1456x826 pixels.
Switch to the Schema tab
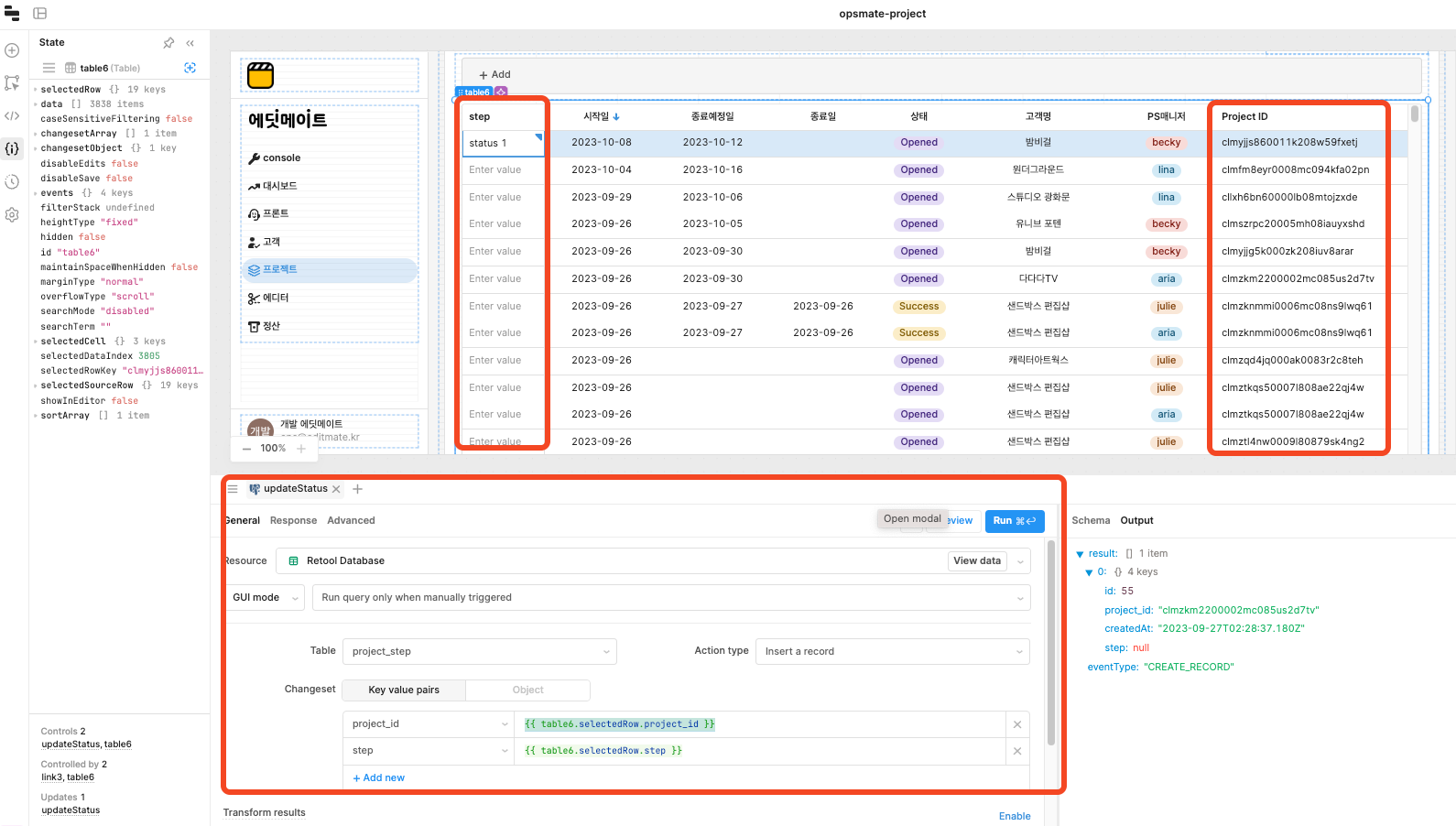point(1091,520)
